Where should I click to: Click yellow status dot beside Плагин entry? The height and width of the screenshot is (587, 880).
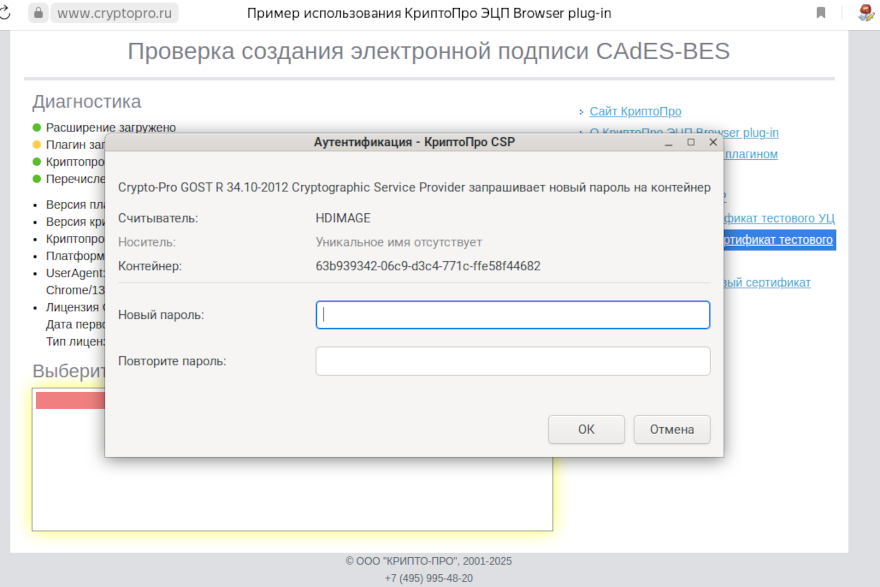coord(36,145)
